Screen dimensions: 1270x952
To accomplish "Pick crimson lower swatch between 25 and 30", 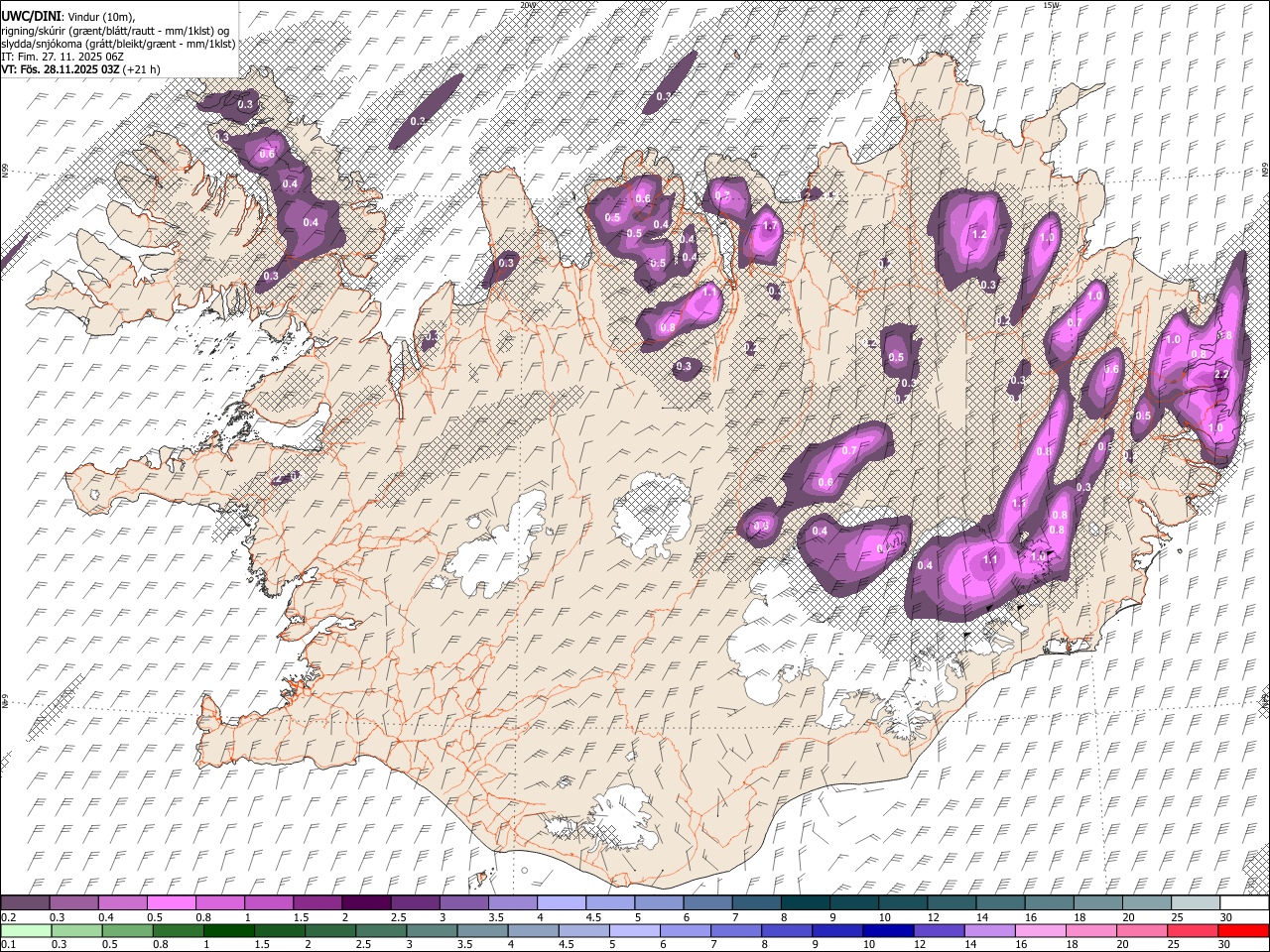I will [1195, 931].
